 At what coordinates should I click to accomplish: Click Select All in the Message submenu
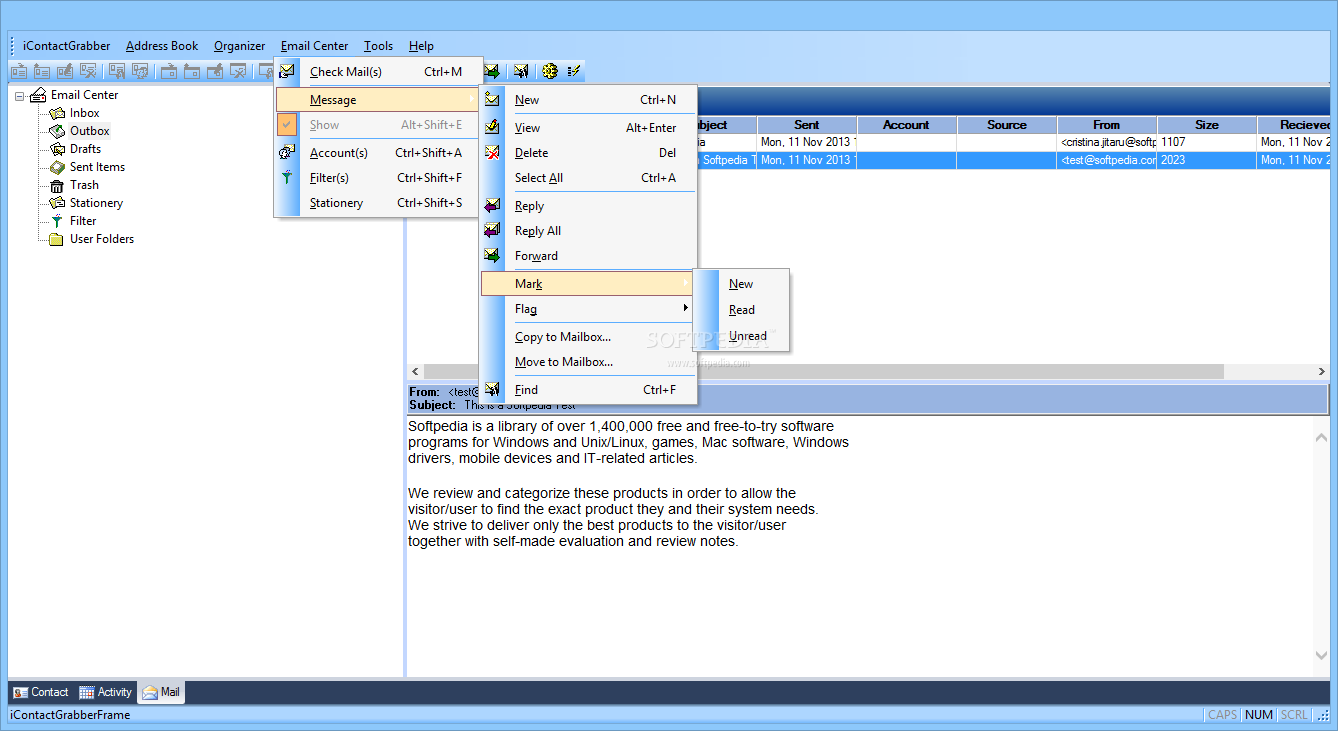[x=588, y=178]
